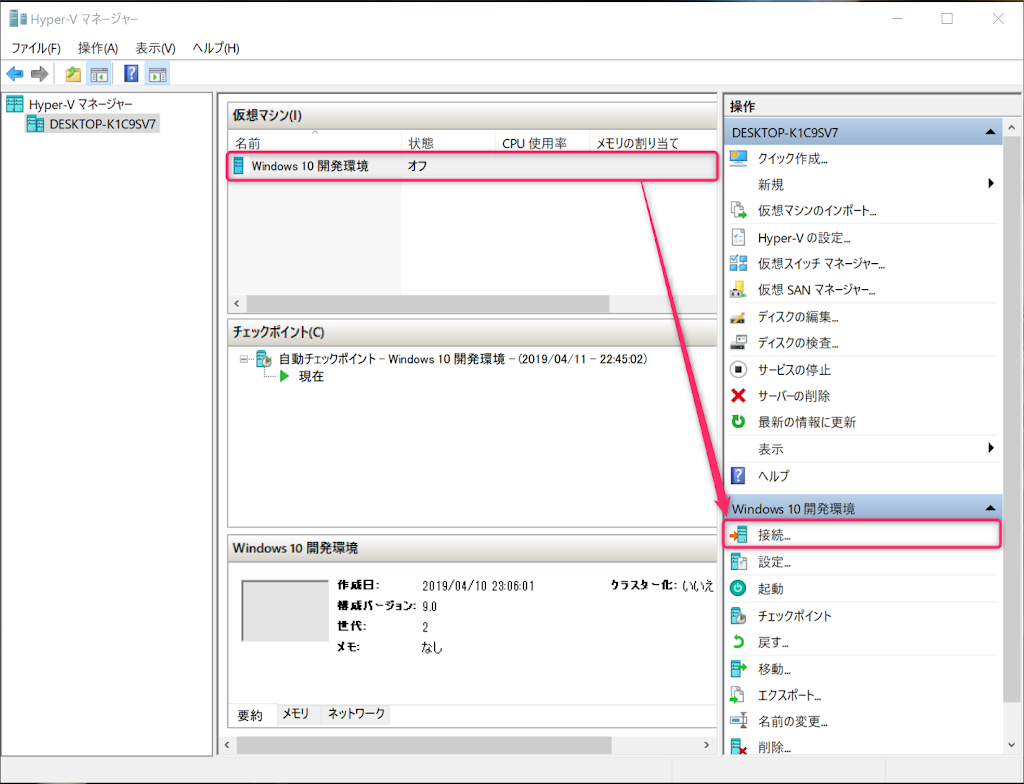Viewport: 1024px width, 784px height.
Task: Sort by the CPU 使用率 column header
Action: pyautogui.click(x=542, y=143)
